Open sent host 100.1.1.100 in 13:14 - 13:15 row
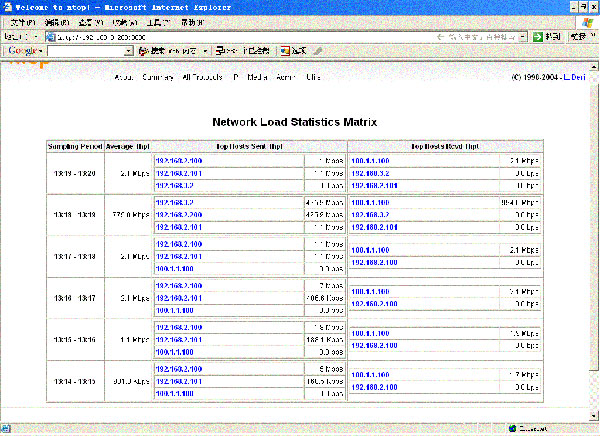The image size is (600, 436). coord(174,394)
